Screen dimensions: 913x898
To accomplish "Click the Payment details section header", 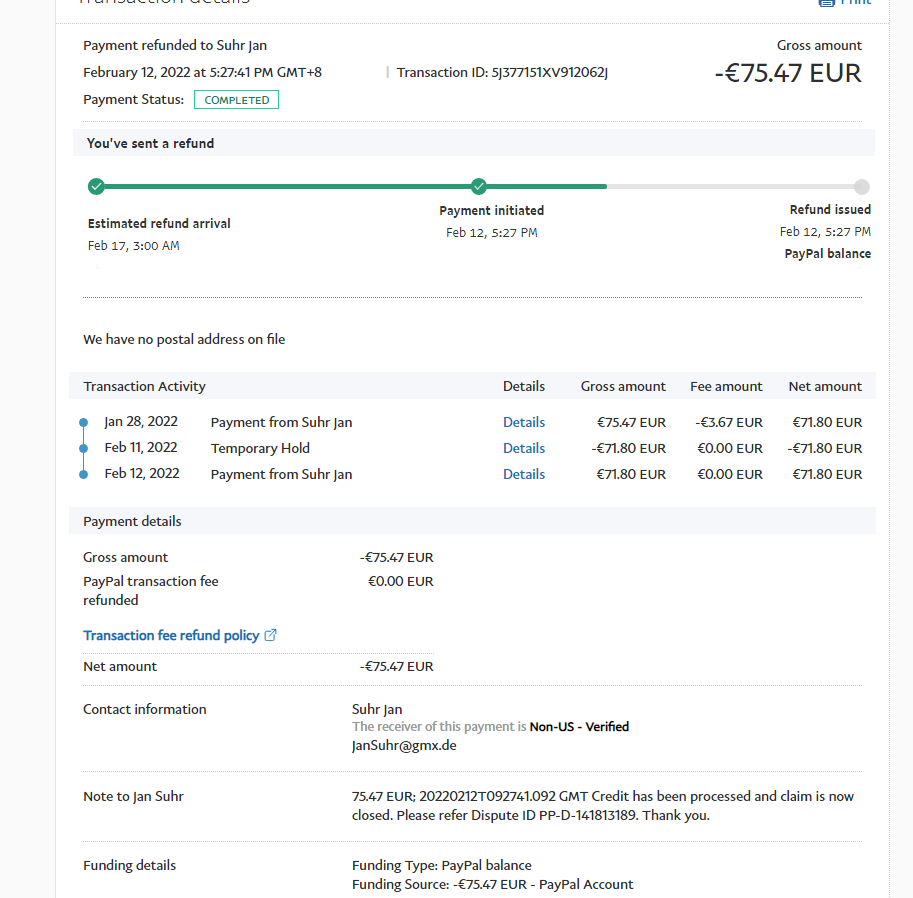I will [132, 521].
